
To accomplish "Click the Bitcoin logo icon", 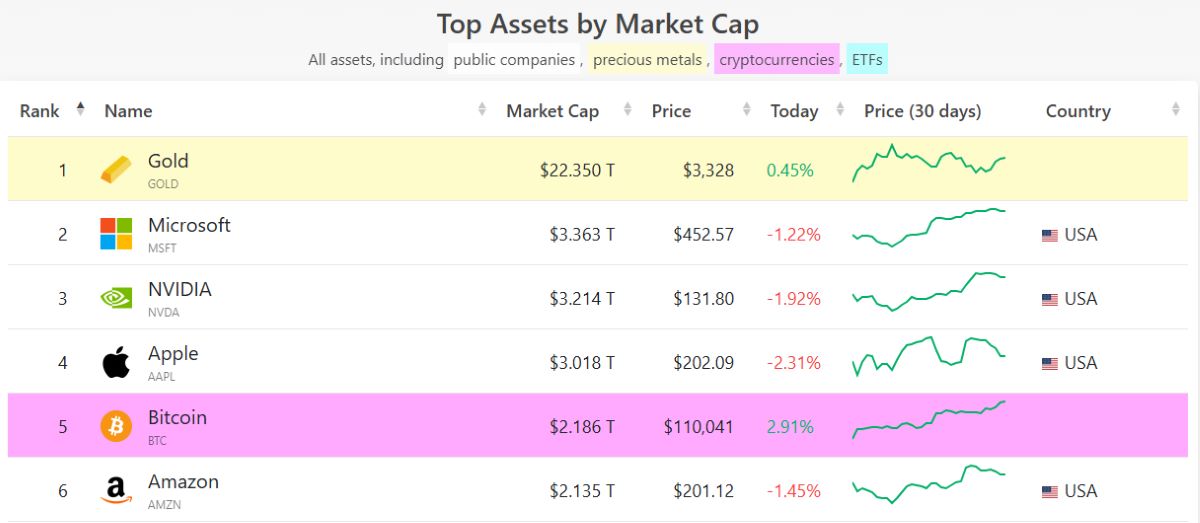I will [x=116, y=426].
